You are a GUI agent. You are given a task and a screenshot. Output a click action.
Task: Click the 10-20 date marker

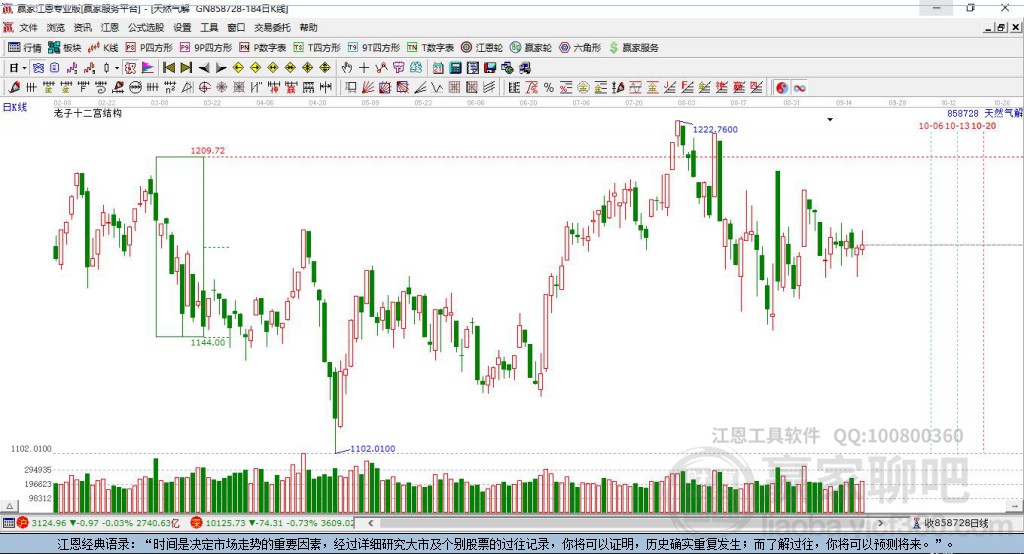click(984, 125)
